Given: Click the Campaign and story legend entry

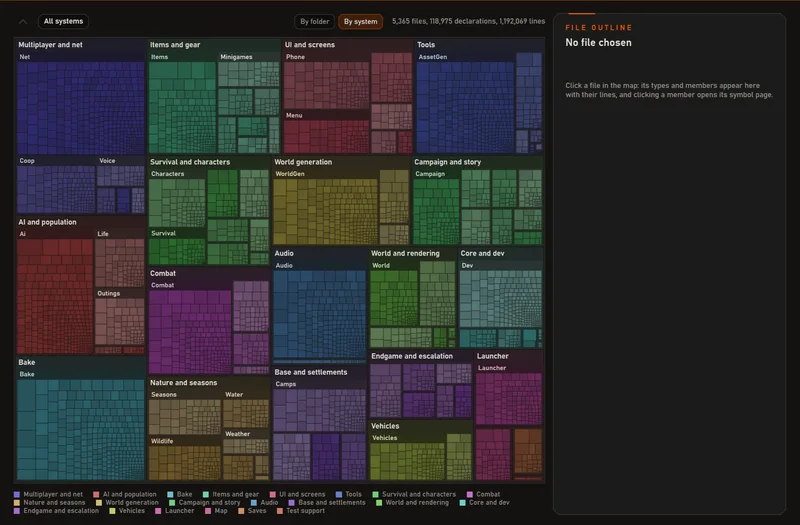Looking at the screenshot, I should tap(204, 503).
